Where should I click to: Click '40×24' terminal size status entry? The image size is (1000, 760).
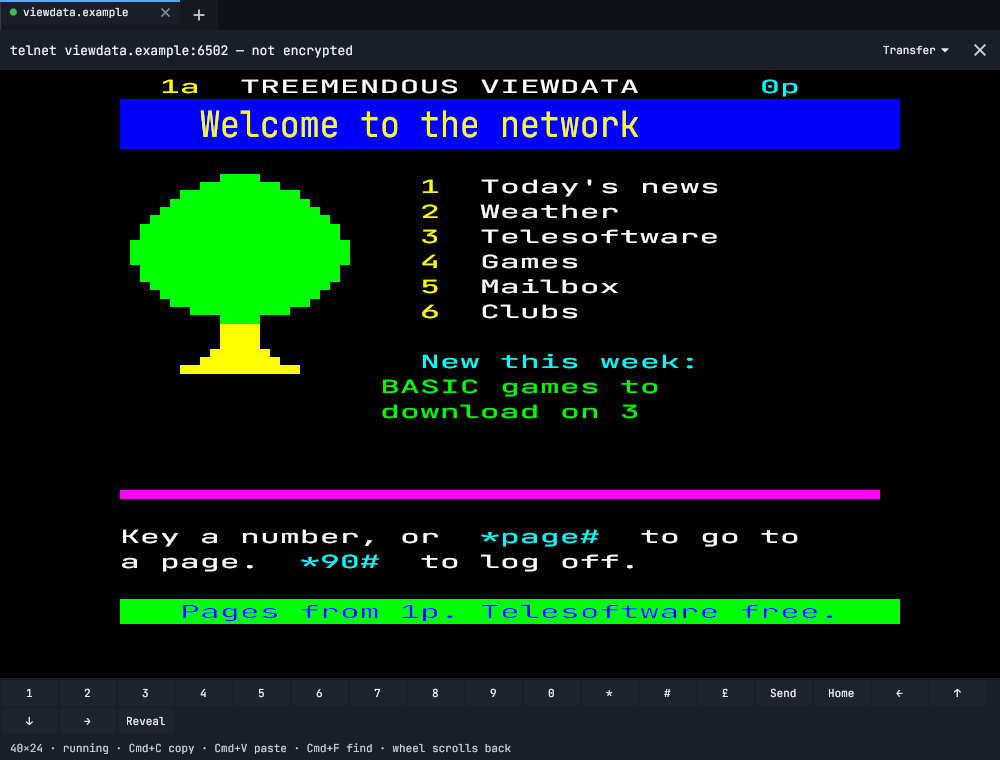[x=26, y=748]
